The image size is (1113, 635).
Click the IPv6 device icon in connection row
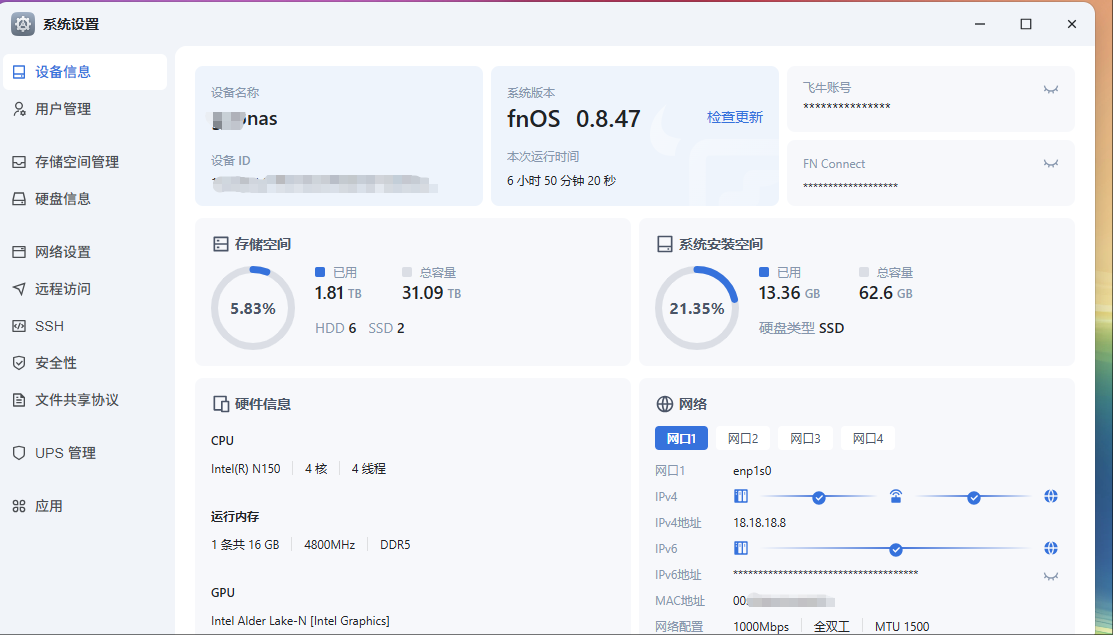(x=741, y=548)
